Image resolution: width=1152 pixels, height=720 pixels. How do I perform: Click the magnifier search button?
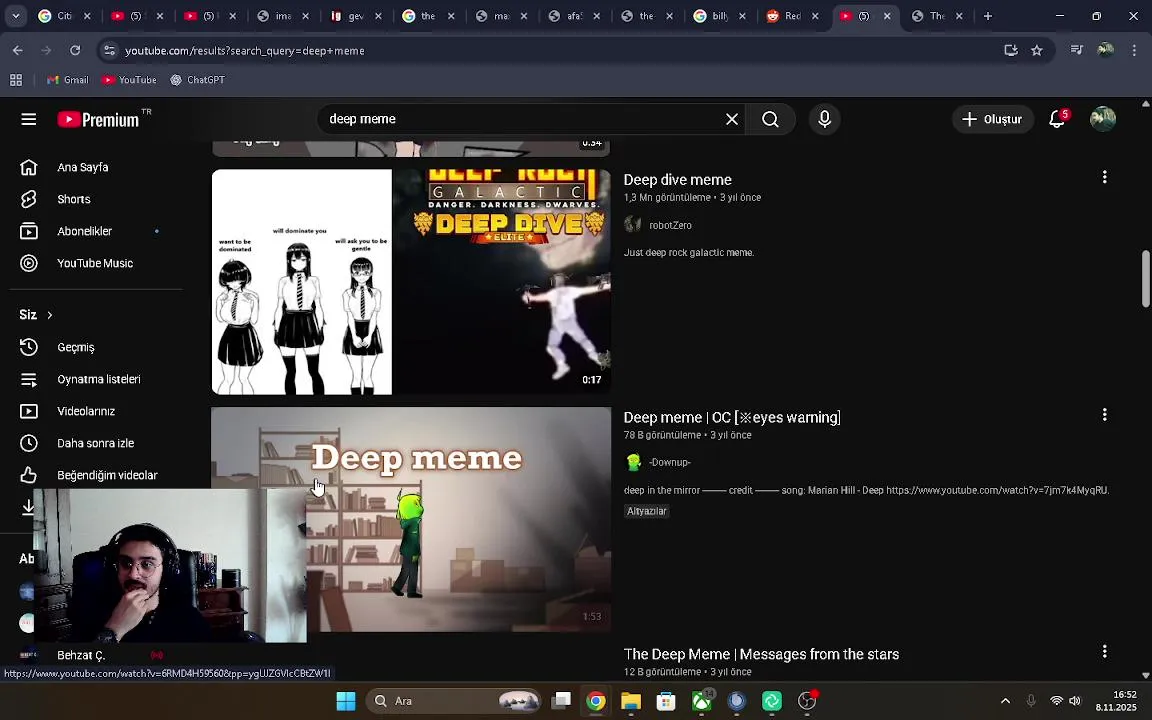coord(770,119)
